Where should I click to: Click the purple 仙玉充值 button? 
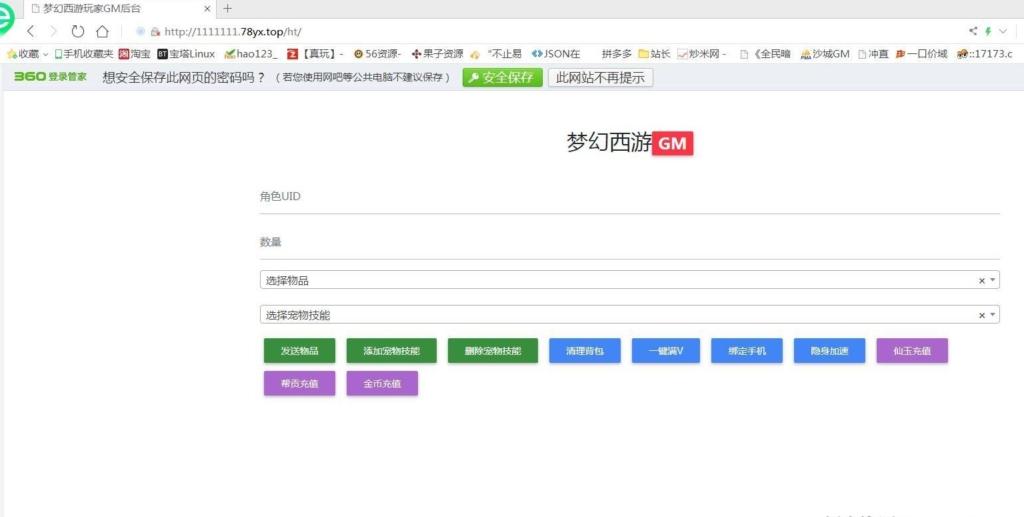coord(912,351)
